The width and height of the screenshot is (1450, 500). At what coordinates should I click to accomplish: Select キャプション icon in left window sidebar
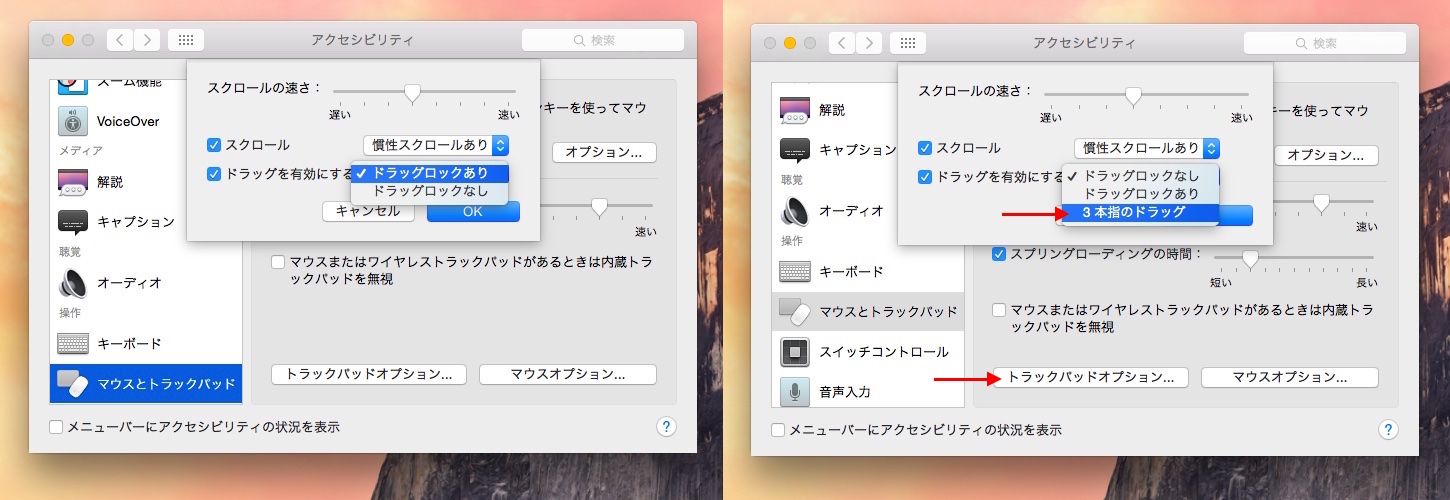(x=75, y=221)
